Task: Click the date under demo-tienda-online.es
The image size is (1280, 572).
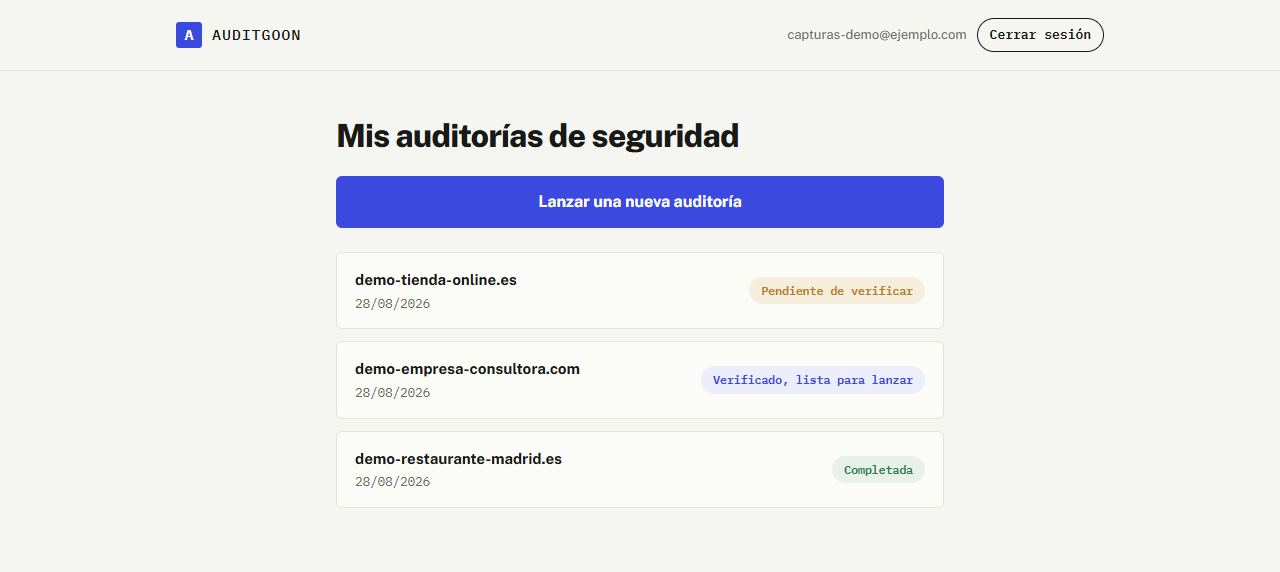Action: pos(392,304)
